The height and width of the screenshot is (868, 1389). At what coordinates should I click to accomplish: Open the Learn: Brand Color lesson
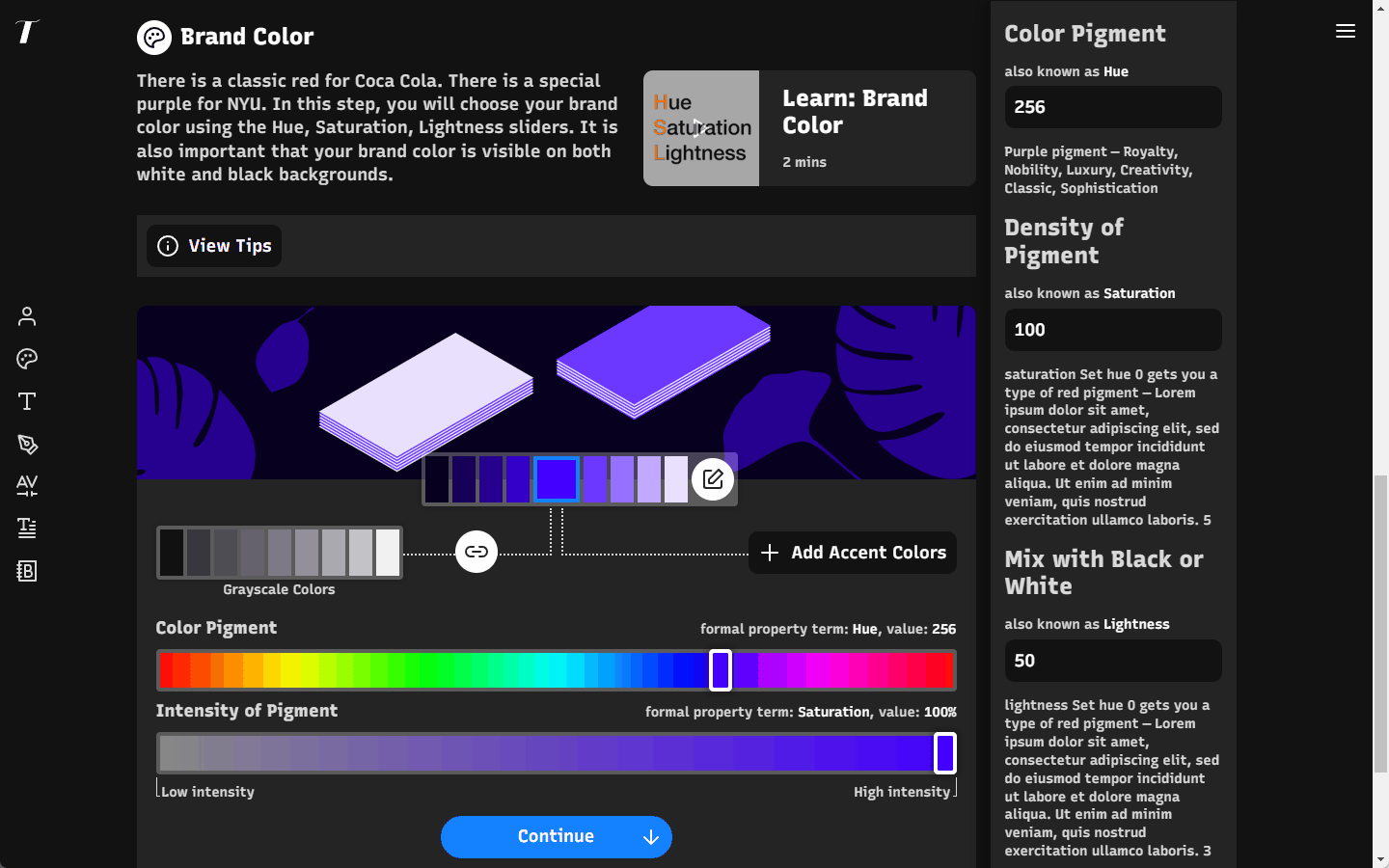[809, 128]
